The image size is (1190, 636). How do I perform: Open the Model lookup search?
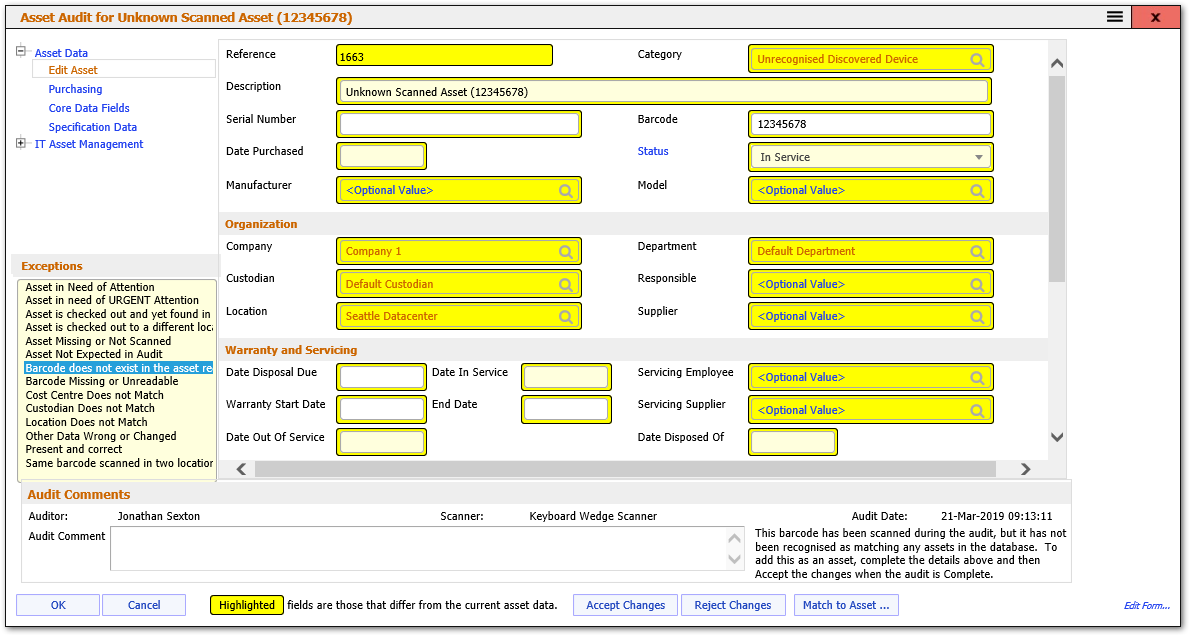977,190
